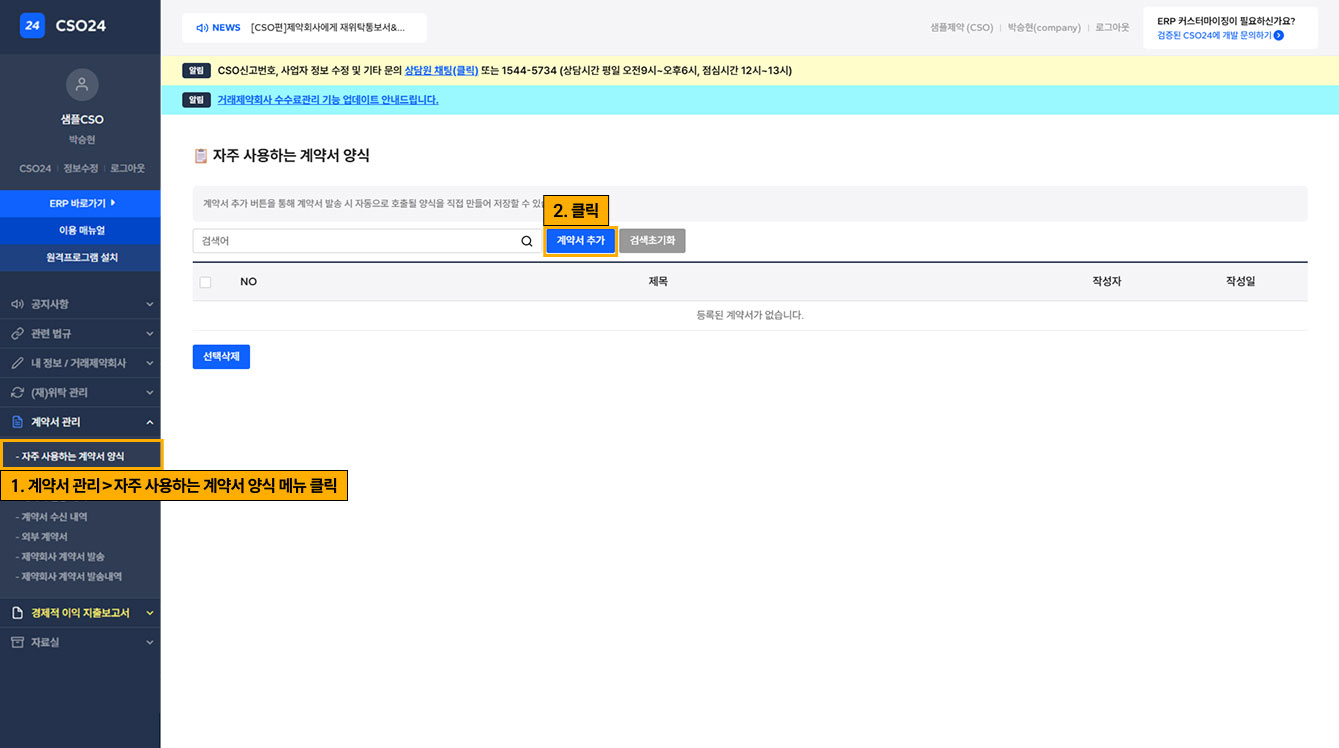The width and height of the screenshot is (1339, 748).
Task: Collapse the 계약서 관리 section
Action: [150, 422]
